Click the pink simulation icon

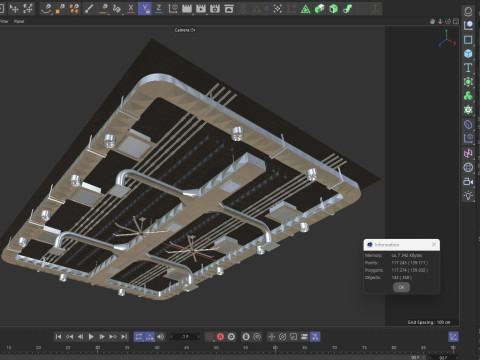(x=468, y=153)
